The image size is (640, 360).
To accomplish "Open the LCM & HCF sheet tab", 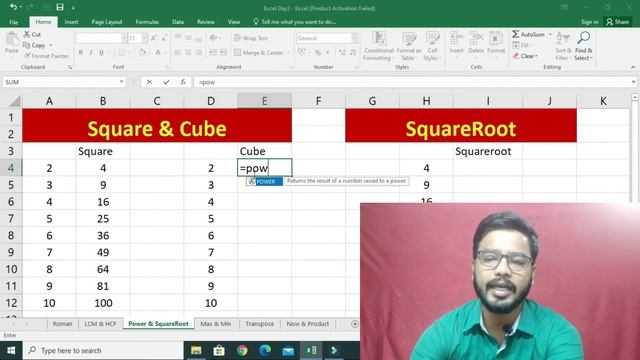I will (100, 324).
